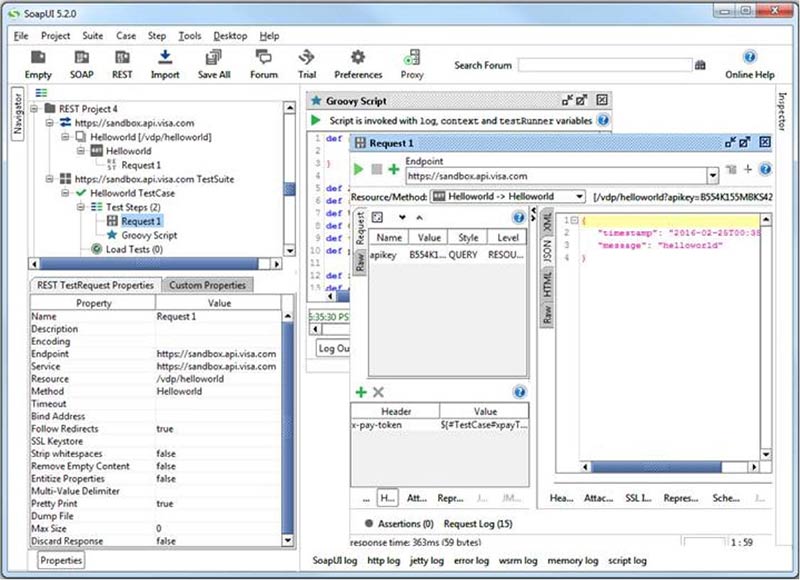
Task: Click the add header green plus icon
Action: point(361,392)
